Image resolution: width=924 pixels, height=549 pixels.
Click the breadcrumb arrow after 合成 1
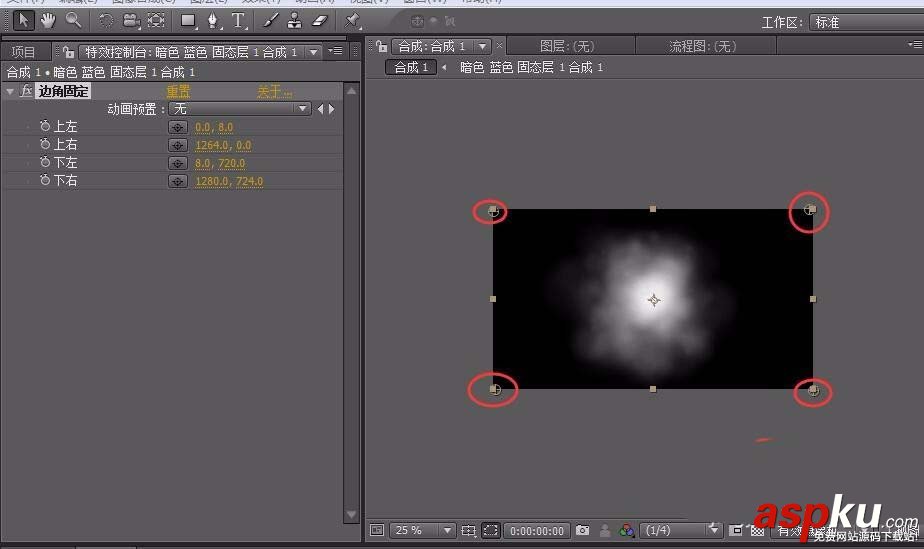pyautogui.click(x=444, y=67)
